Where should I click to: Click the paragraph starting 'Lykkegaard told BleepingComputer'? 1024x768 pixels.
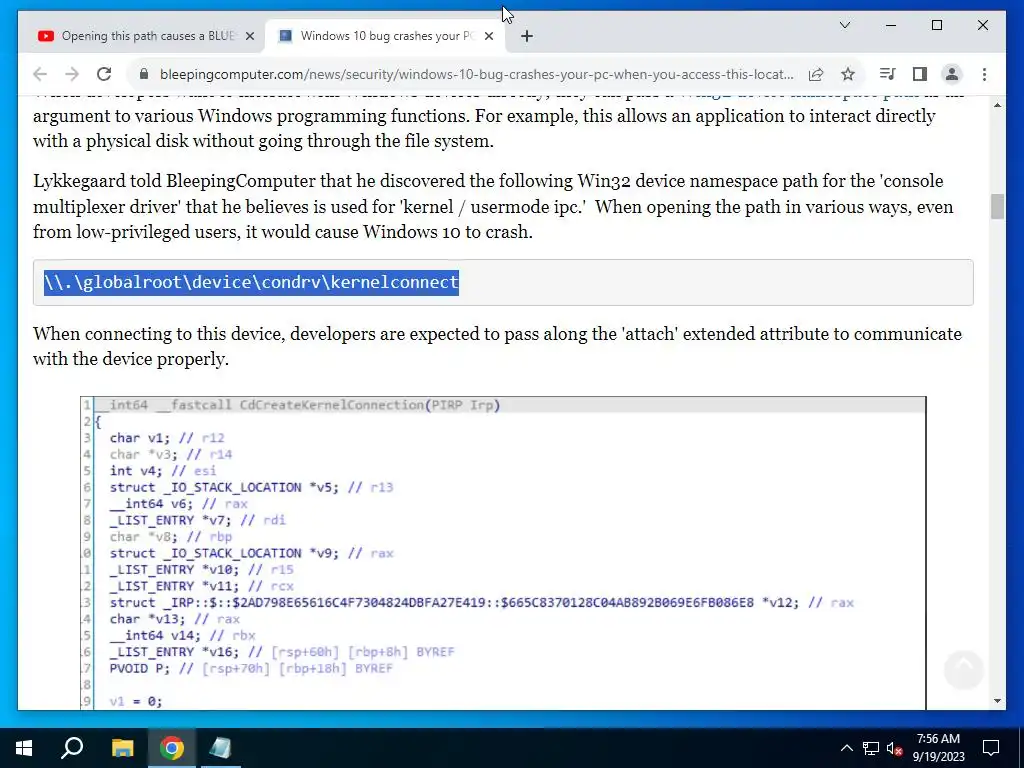tap(493, 206)
